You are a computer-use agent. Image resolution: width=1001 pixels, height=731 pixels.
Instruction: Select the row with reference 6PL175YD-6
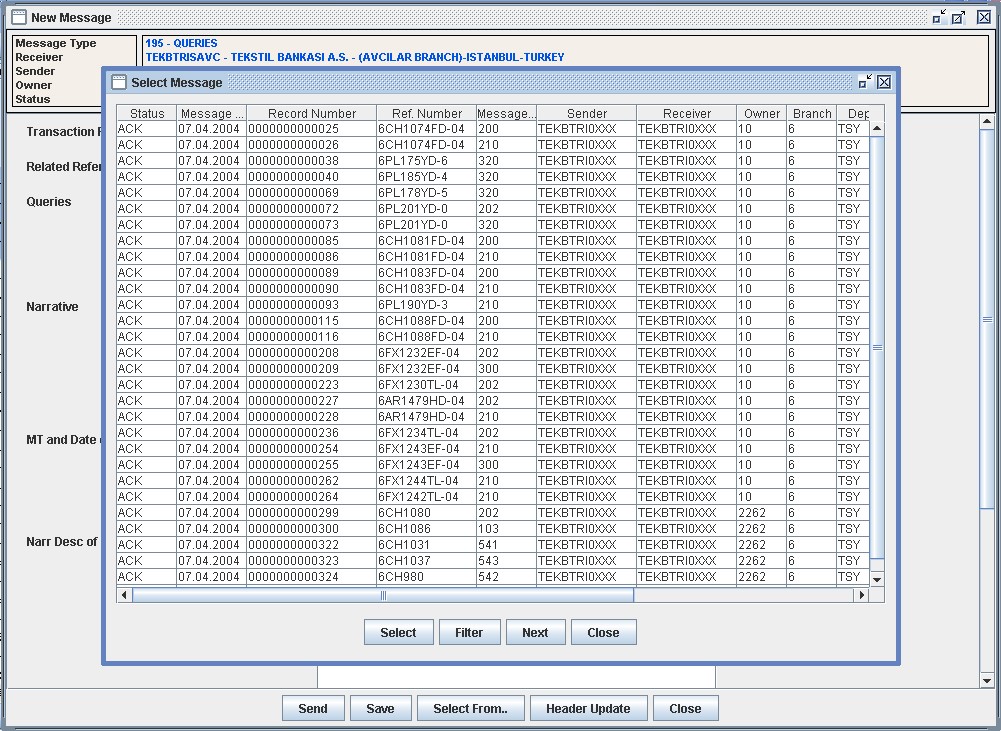(493, 161)
